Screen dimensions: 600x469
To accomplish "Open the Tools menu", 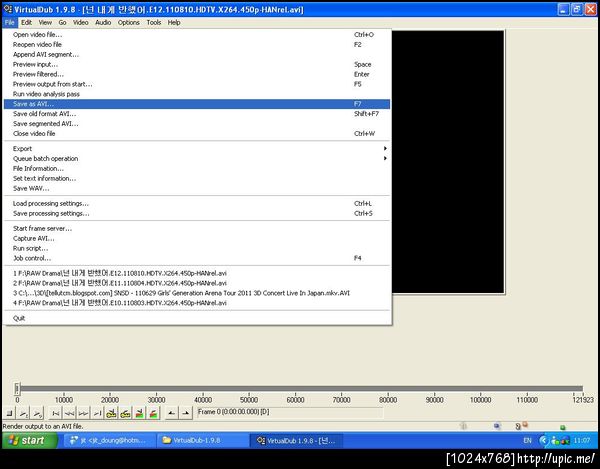I will (154, 23).
